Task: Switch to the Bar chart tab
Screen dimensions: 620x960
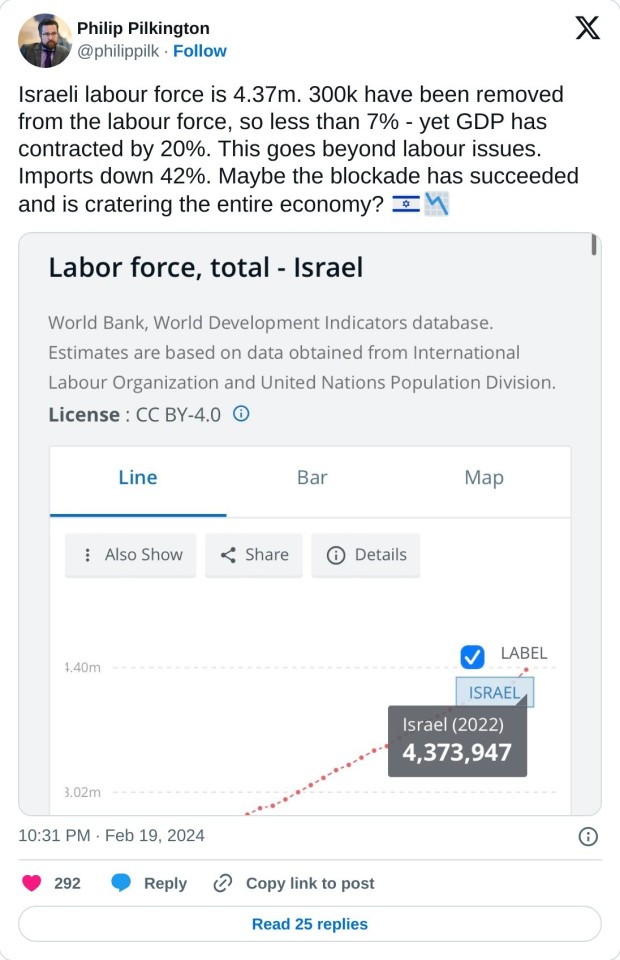Action: [x=312, y=478]
